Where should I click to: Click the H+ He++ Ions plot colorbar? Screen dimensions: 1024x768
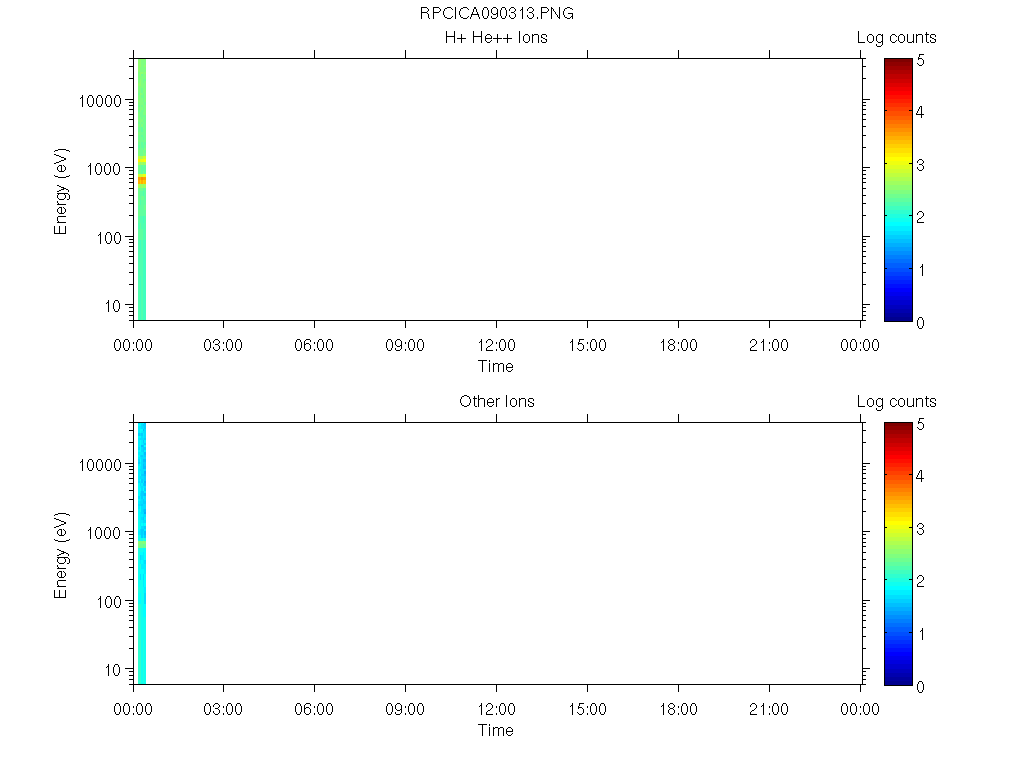(x=898, y=190)
